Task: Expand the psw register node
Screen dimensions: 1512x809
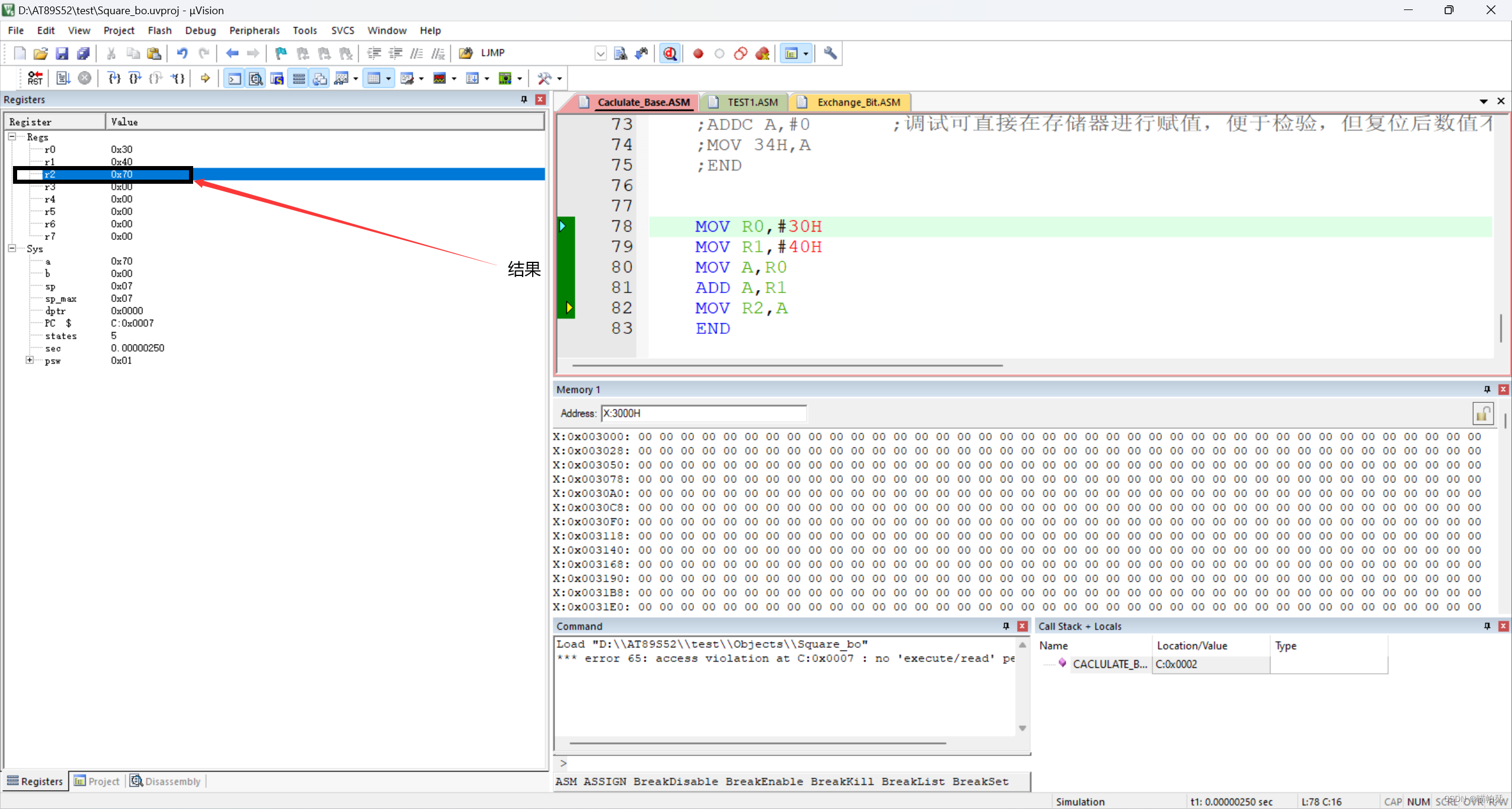Action: point(30,360)
